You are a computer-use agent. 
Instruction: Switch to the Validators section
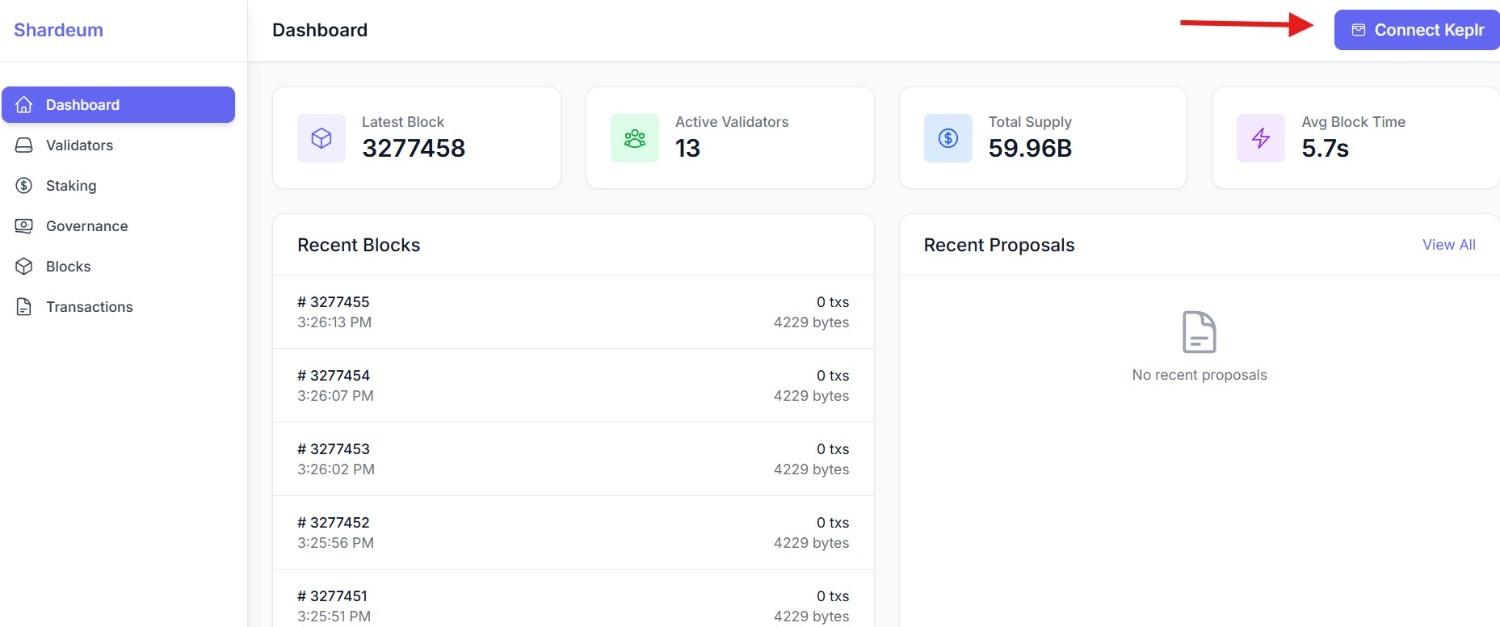click(79, 144)
